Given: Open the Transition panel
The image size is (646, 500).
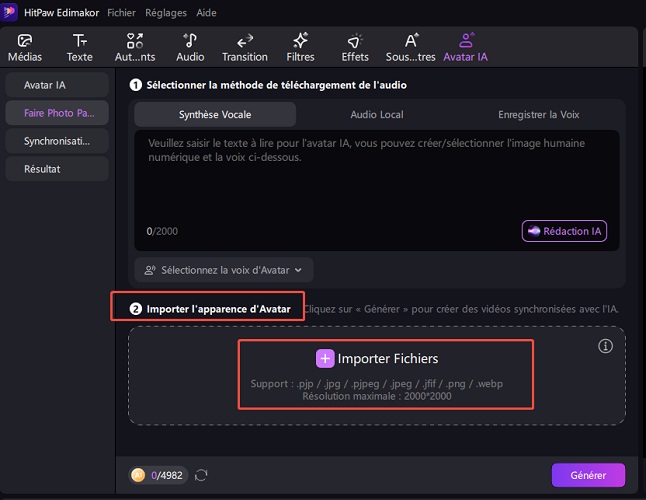Looking at the screenshot, I should click(x=245, y=48).
